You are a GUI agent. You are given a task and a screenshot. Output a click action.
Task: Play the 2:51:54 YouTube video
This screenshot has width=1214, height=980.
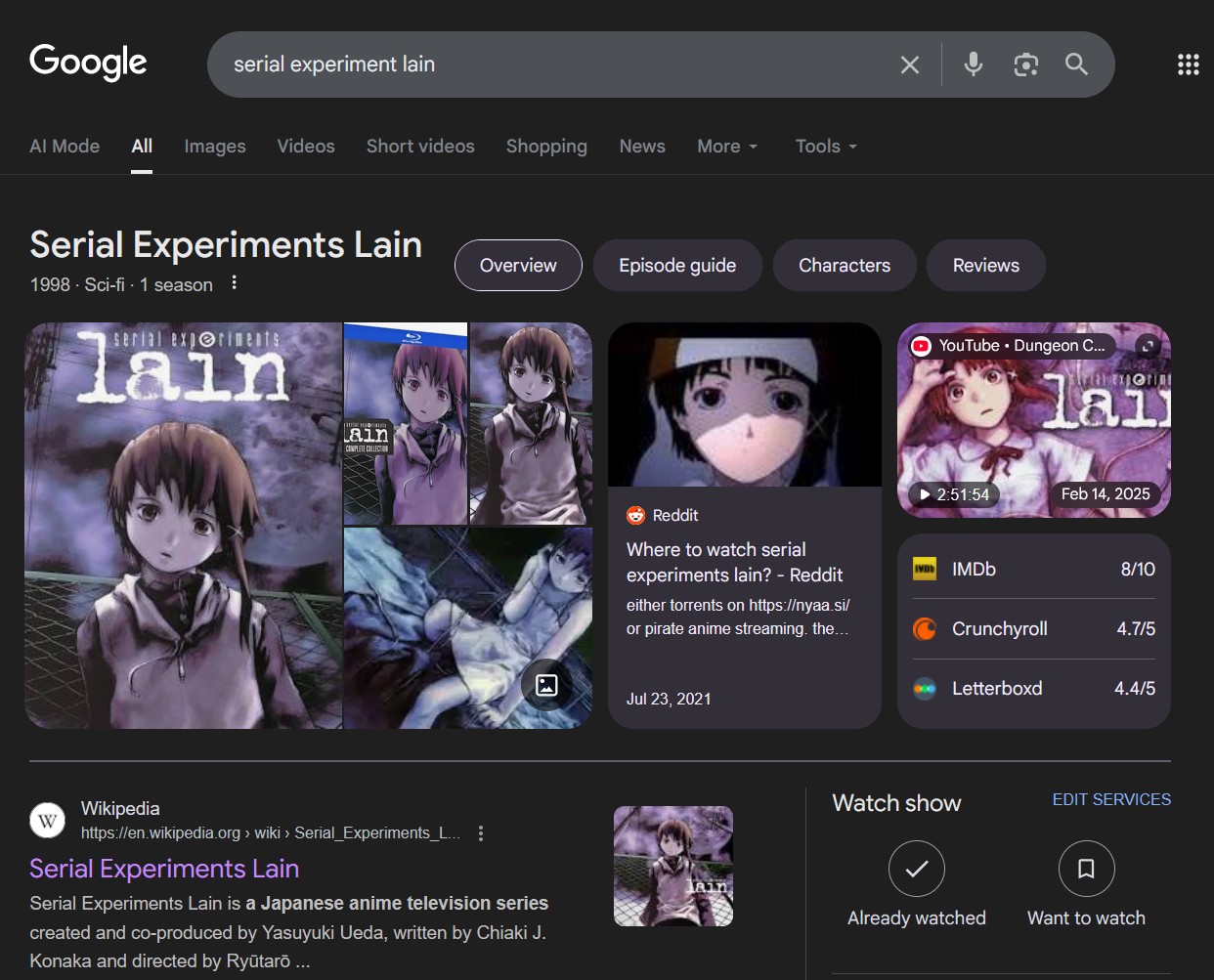pos(953,494)
